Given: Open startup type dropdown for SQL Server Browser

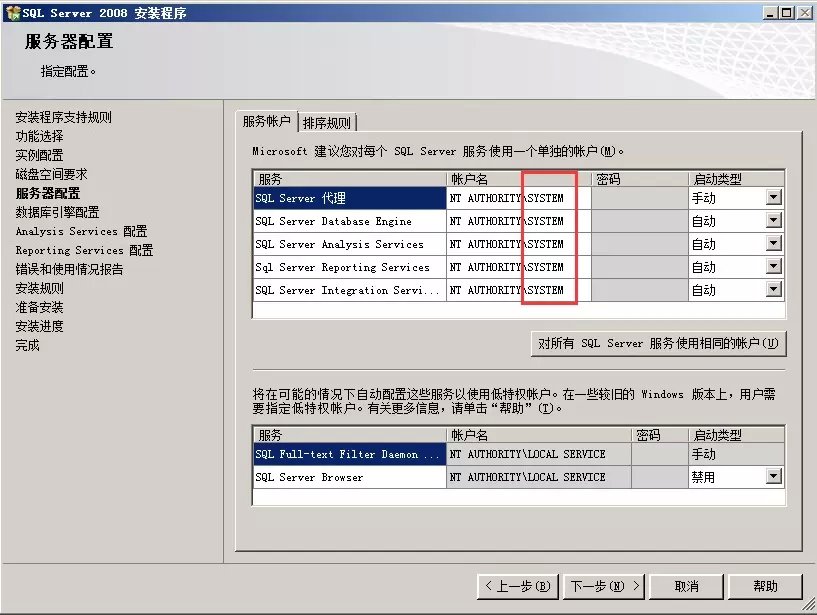Looking at the screenshot, I should point(774,477).
